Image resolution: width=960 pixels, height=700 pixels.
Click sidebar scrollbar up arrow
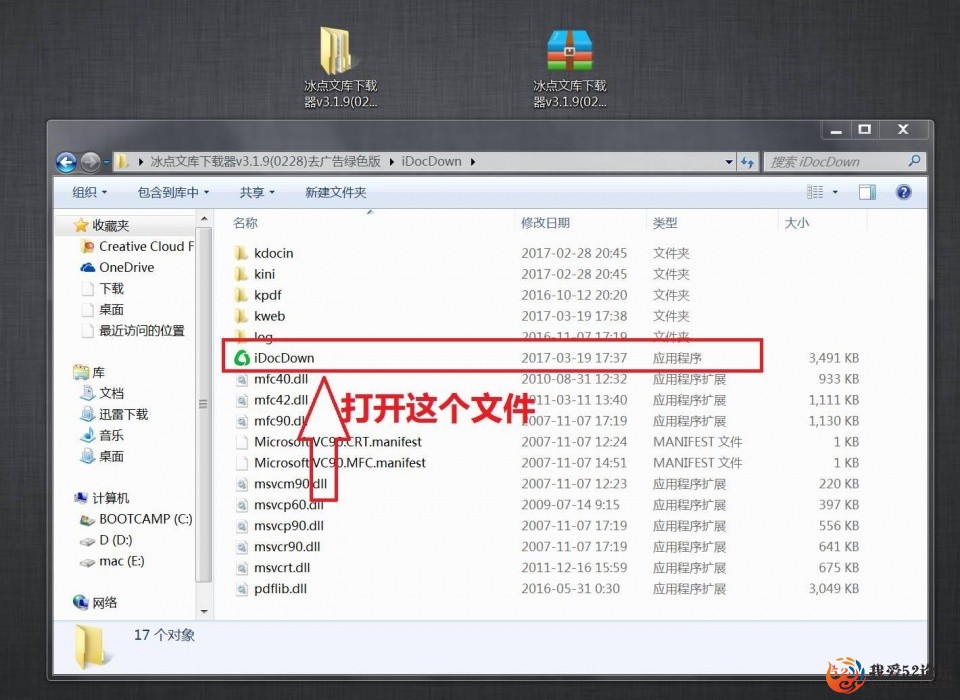coord(204,219)
